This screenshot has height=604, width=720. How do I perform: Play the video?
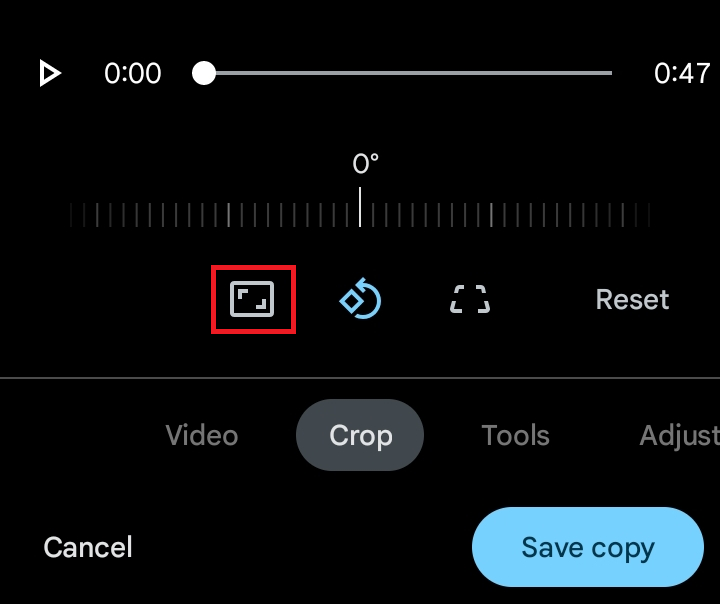49,73
